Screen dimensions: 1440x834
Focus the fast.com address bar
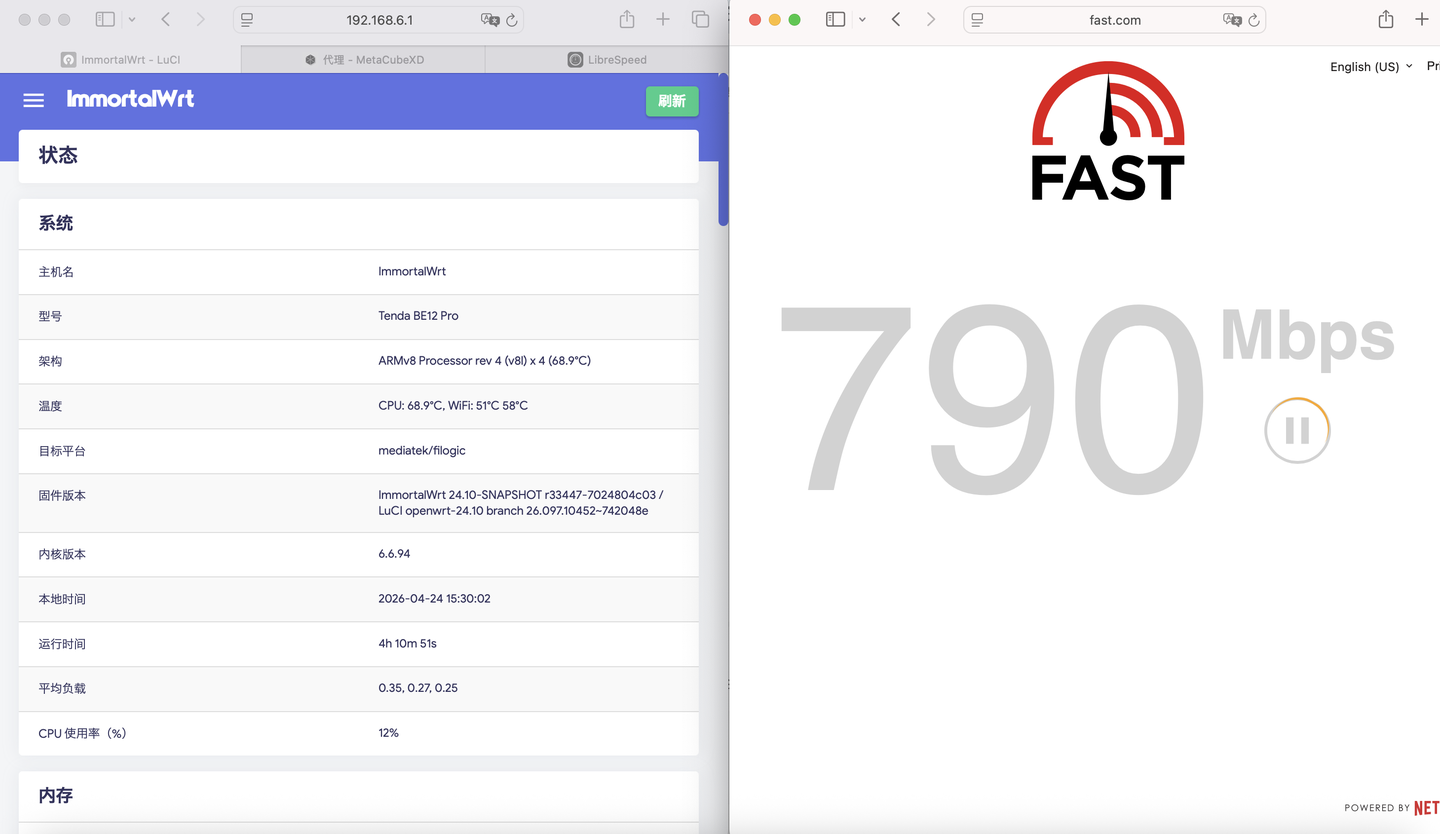[1115, 20]
